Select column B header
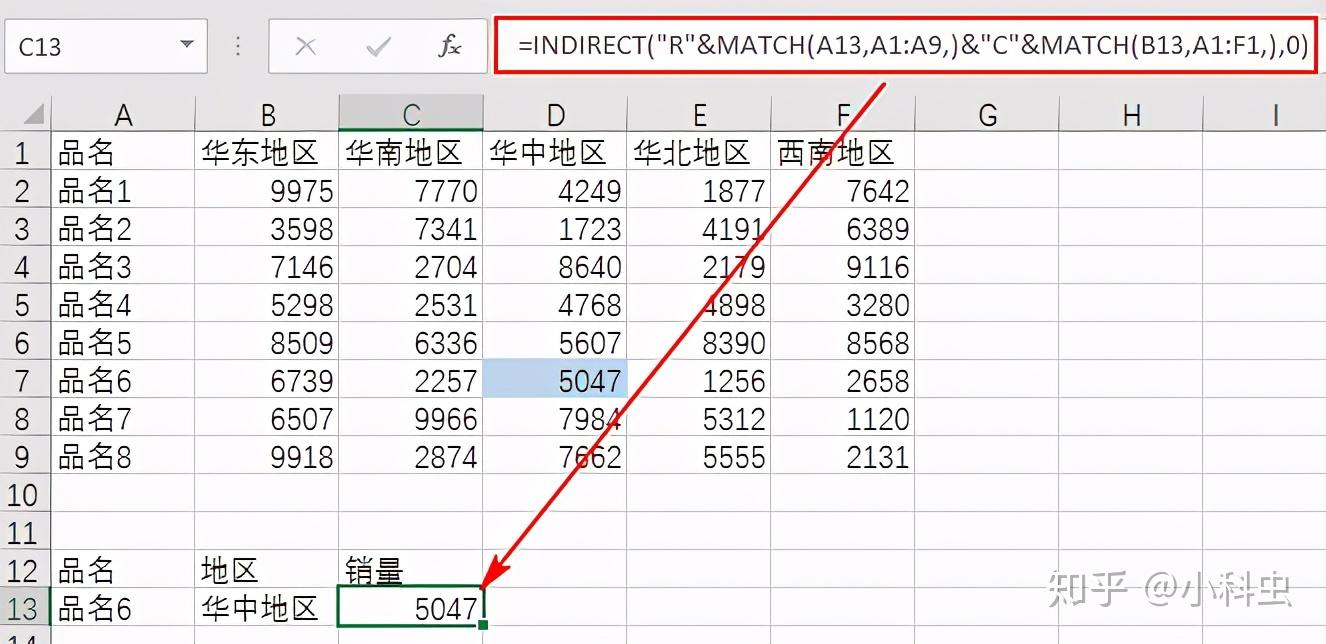 click(267, 115)
